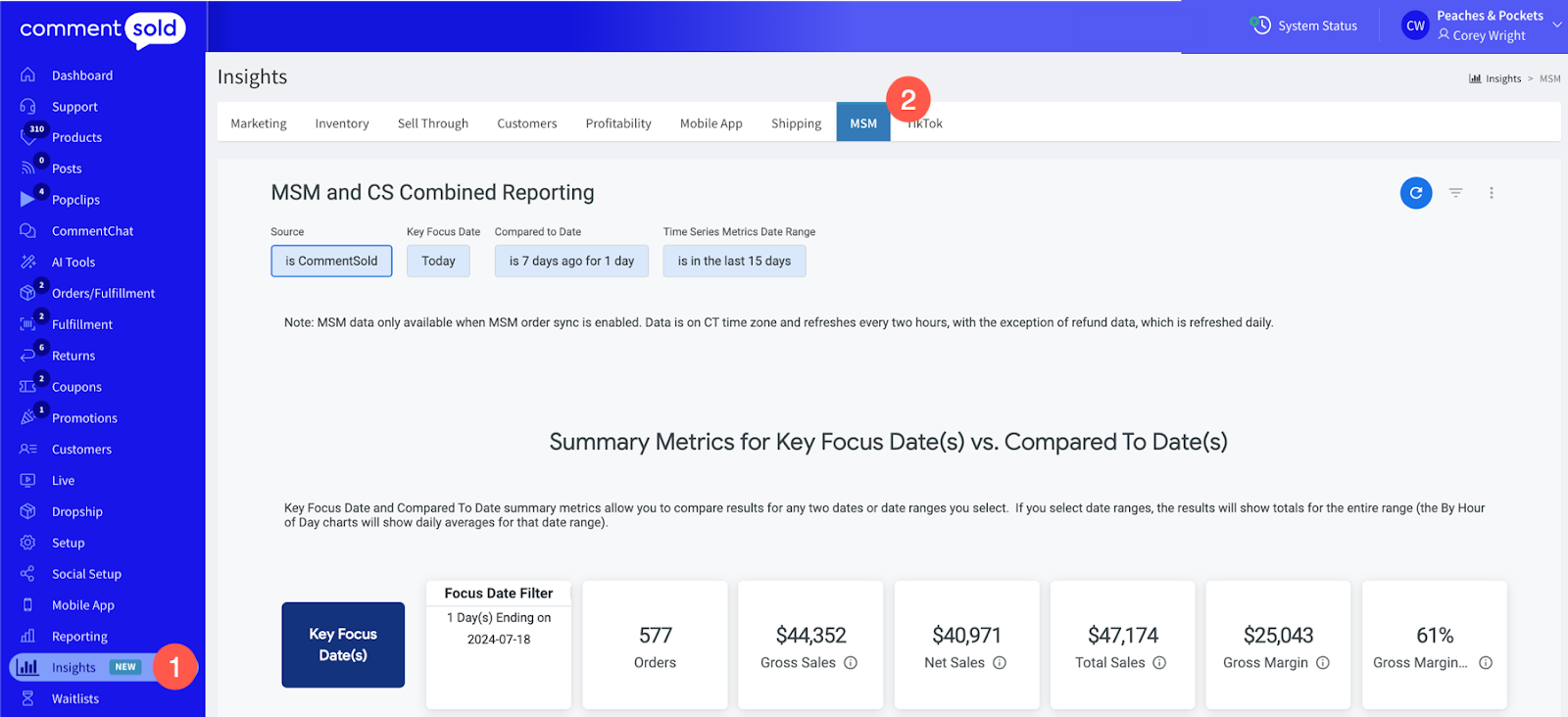Switch to the Sell Through tab
This screenshot has height=717, width=1568.
tap(432, 123)
